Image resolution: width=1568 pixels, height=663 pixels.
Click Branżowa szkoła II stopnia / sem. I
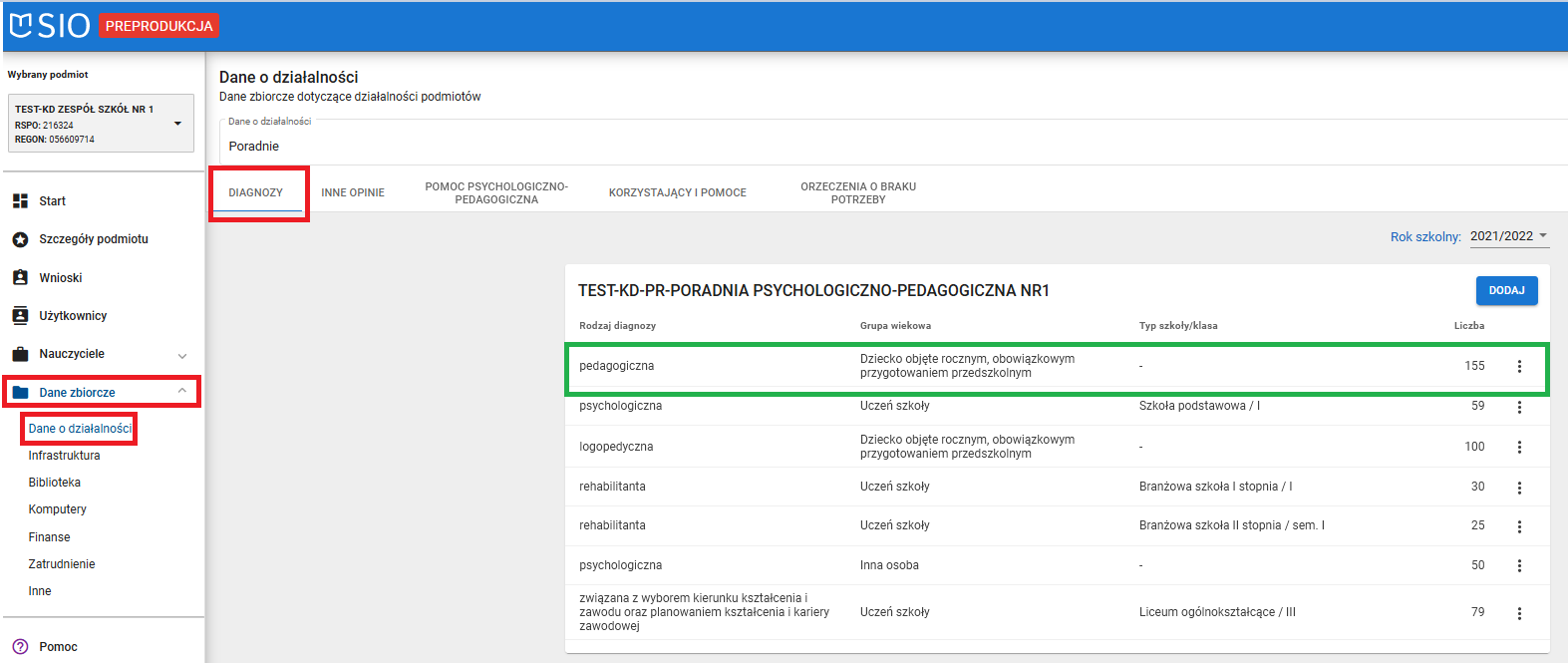(x=1232, y=525)
